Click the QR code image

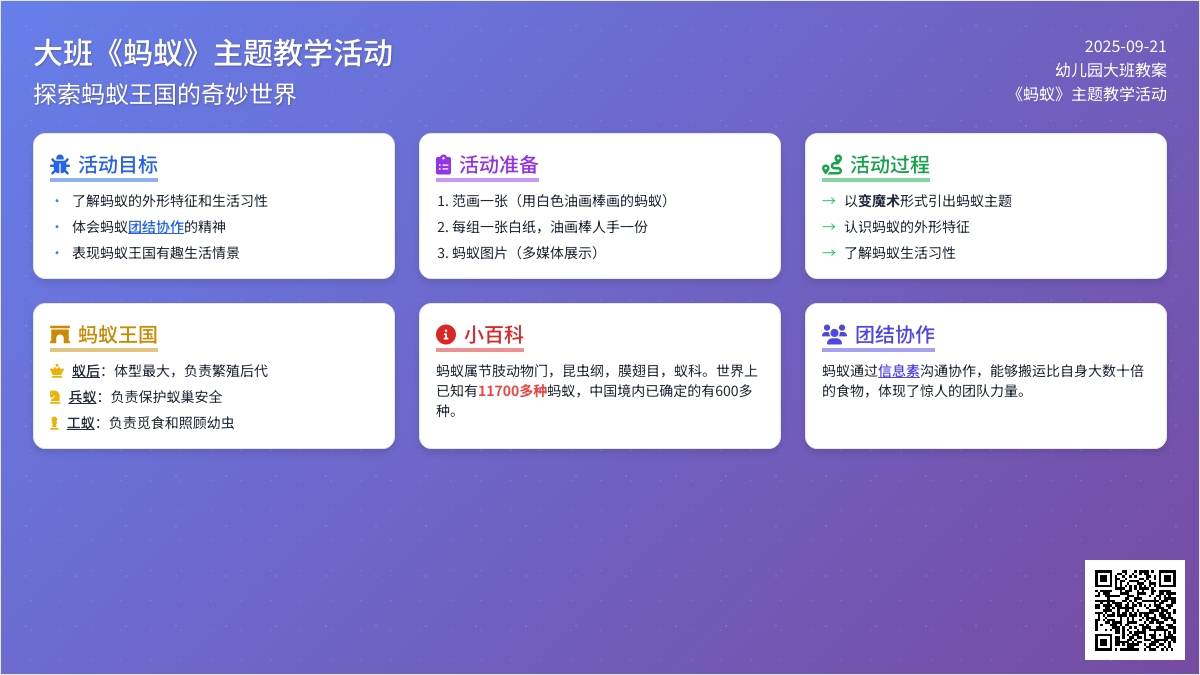click(1135, 610)
